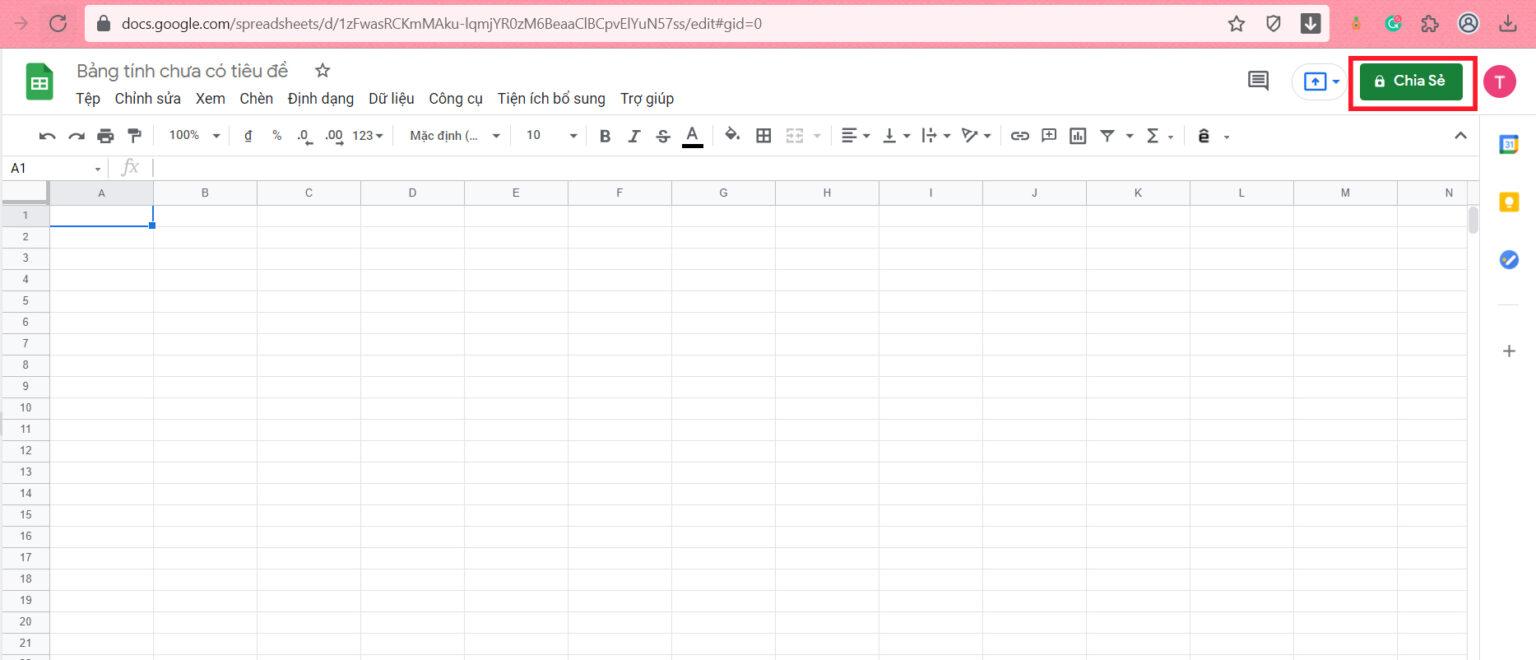Screen dimensions: 1536x660
Task: Apply percent format icon
Action: pyautogui.click(x=277, y=136)
